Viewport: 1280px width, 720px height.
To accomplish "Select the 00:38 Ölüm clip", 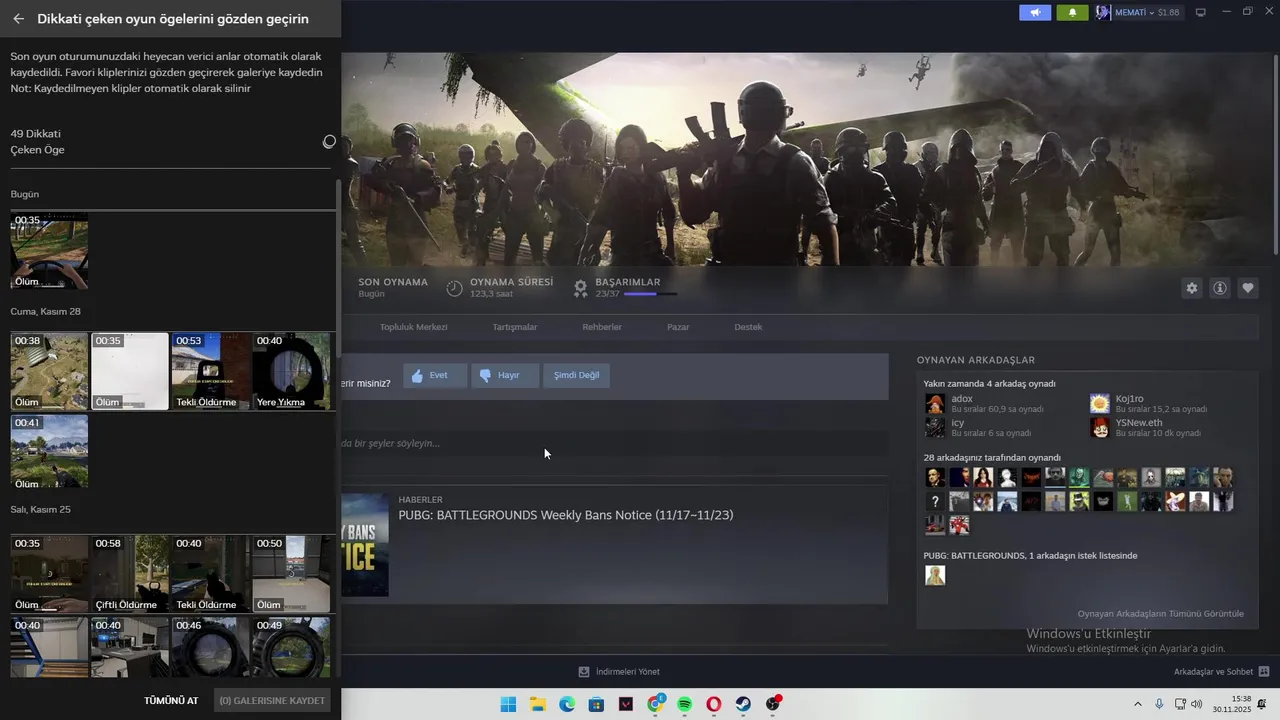I will coord(49,371).
